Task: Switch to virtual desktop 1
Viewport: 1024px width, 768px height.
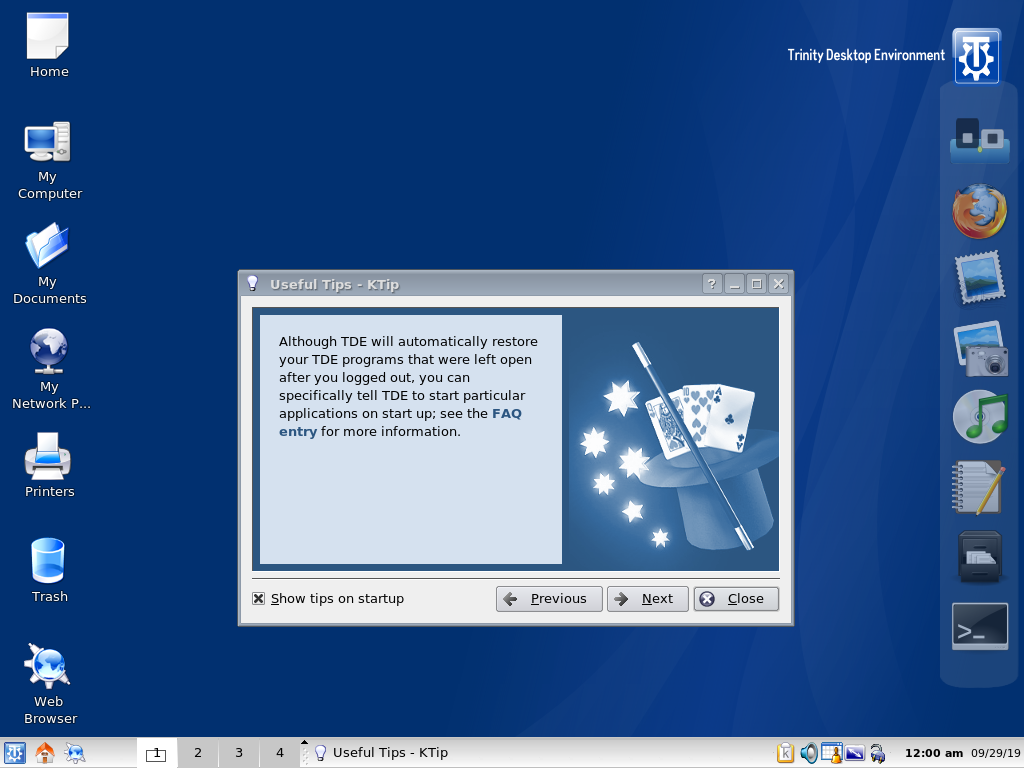Action: [x=156, y=753]
